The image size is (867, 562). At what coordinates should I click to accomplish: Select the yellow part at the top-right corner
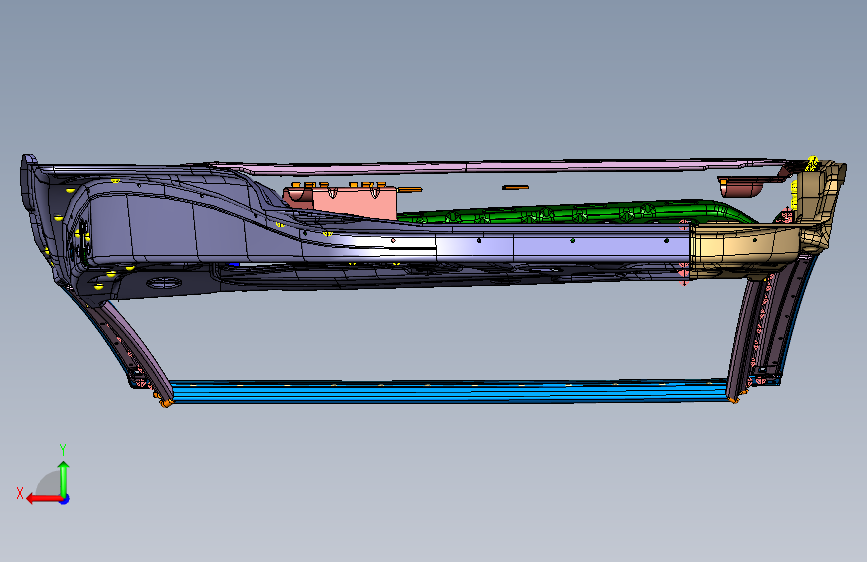811,164
